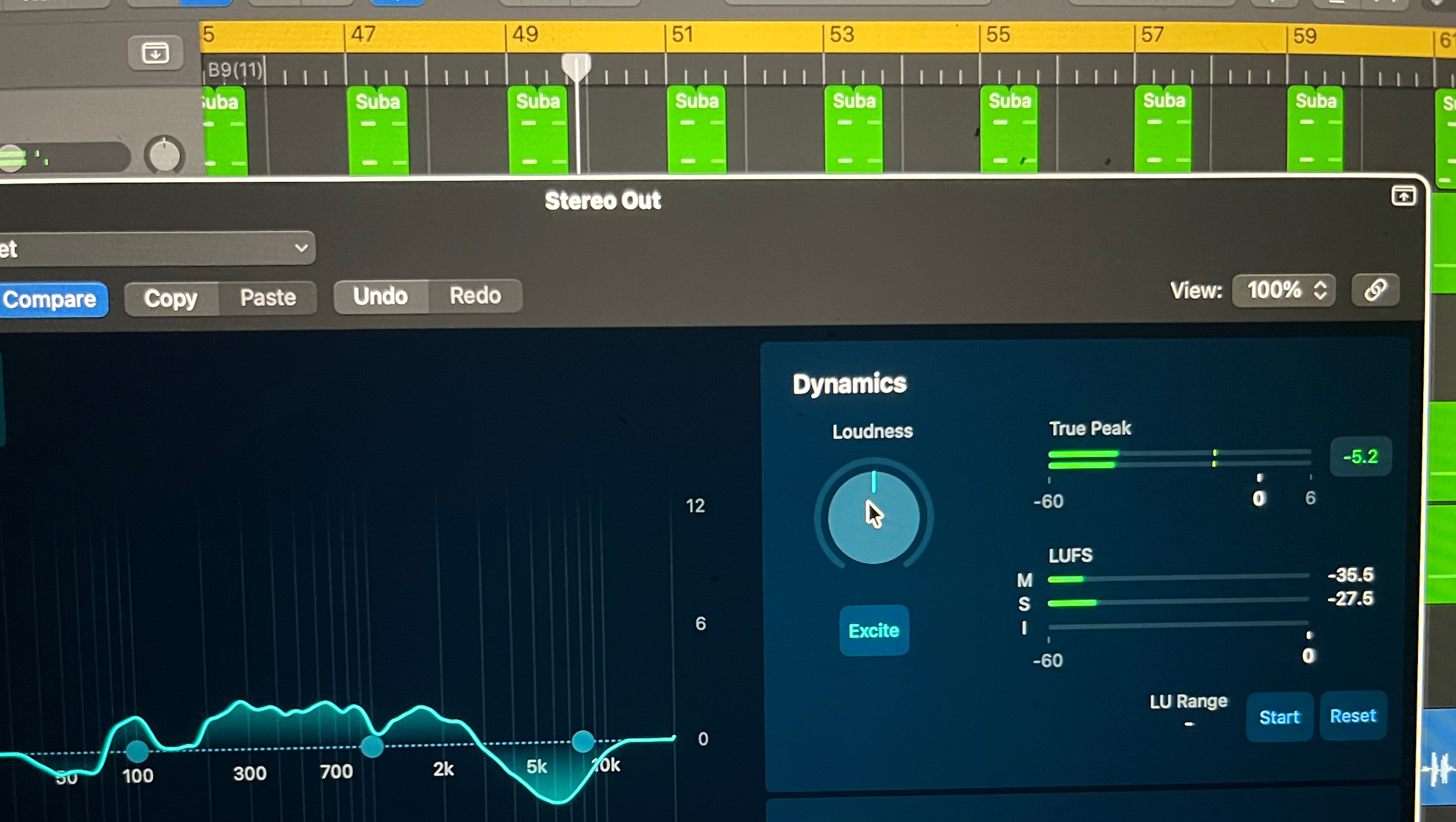Click the LU Range label

[1189, 701]
